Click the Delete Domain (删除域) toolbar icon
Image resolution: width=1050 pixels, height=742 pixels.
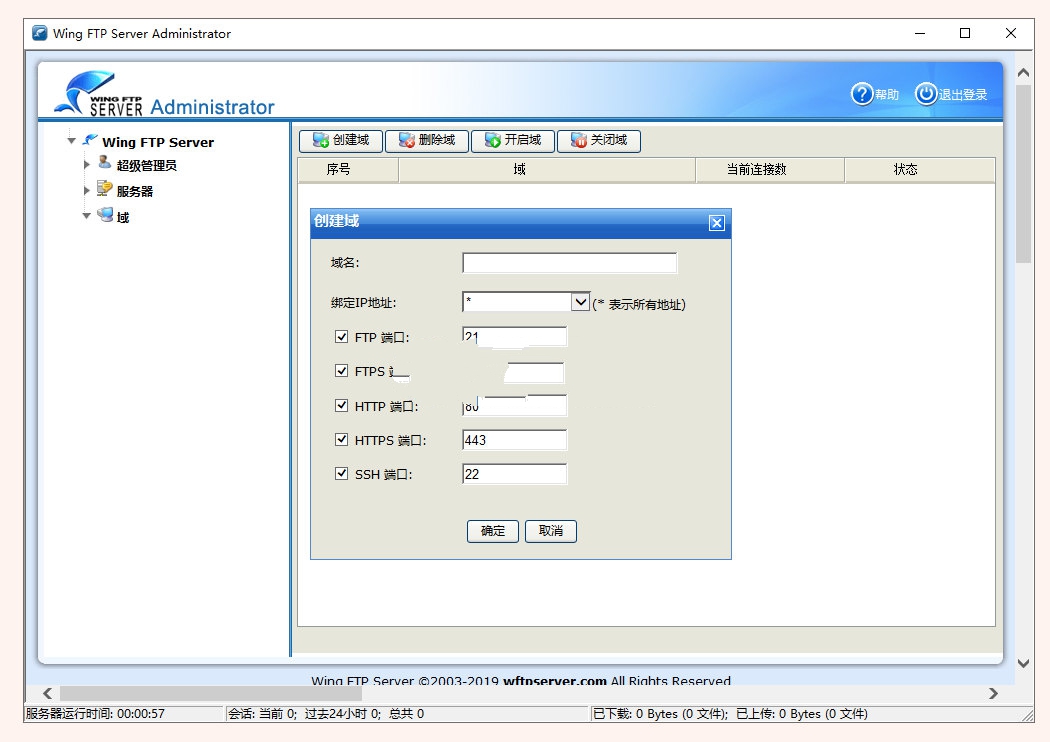click(x=407, y=141)
